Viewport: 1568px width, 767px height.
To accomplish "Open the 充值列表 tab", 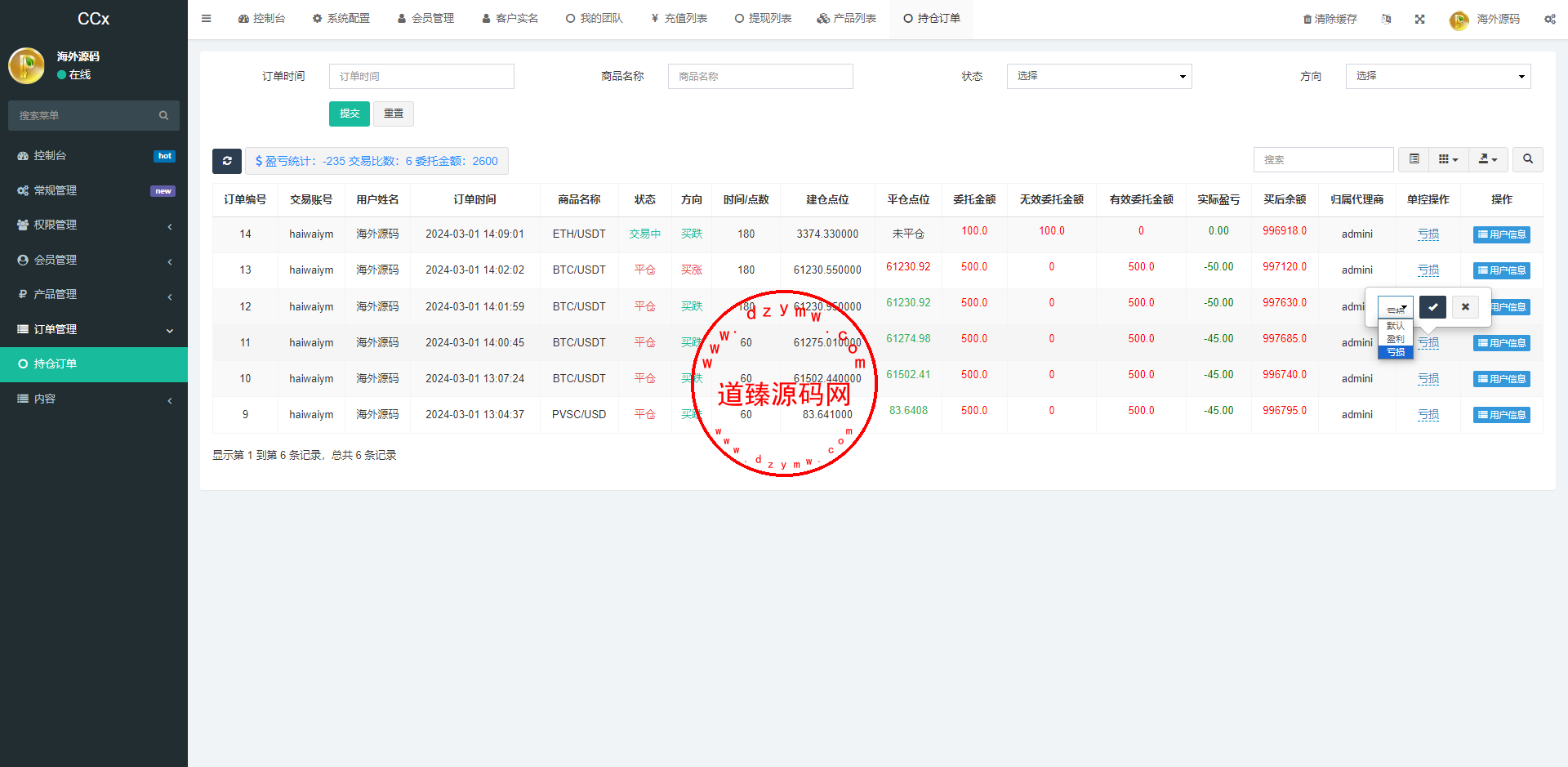I will 679,18.
